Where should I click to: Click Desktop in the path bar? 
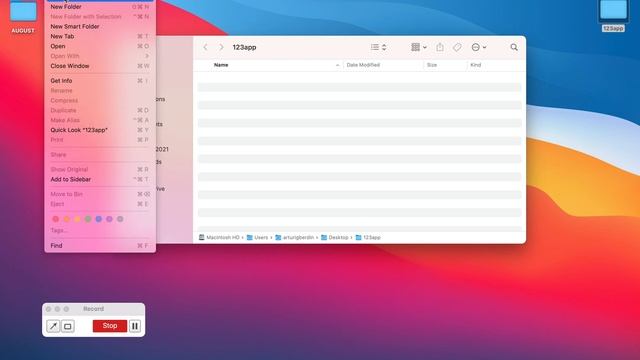tap(335, 237)
